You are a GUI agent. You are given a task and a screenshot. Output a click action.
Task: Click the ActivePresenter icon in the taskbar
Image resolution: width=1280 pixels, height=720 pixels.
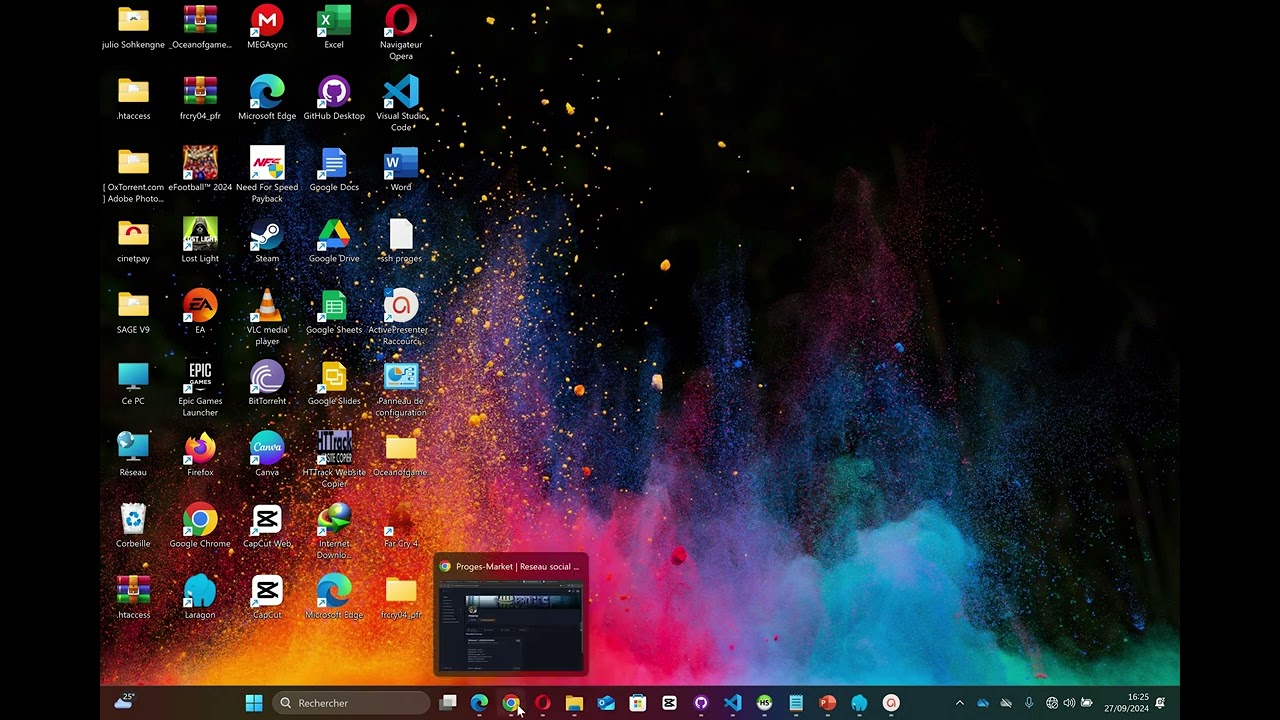click(891, 703)
